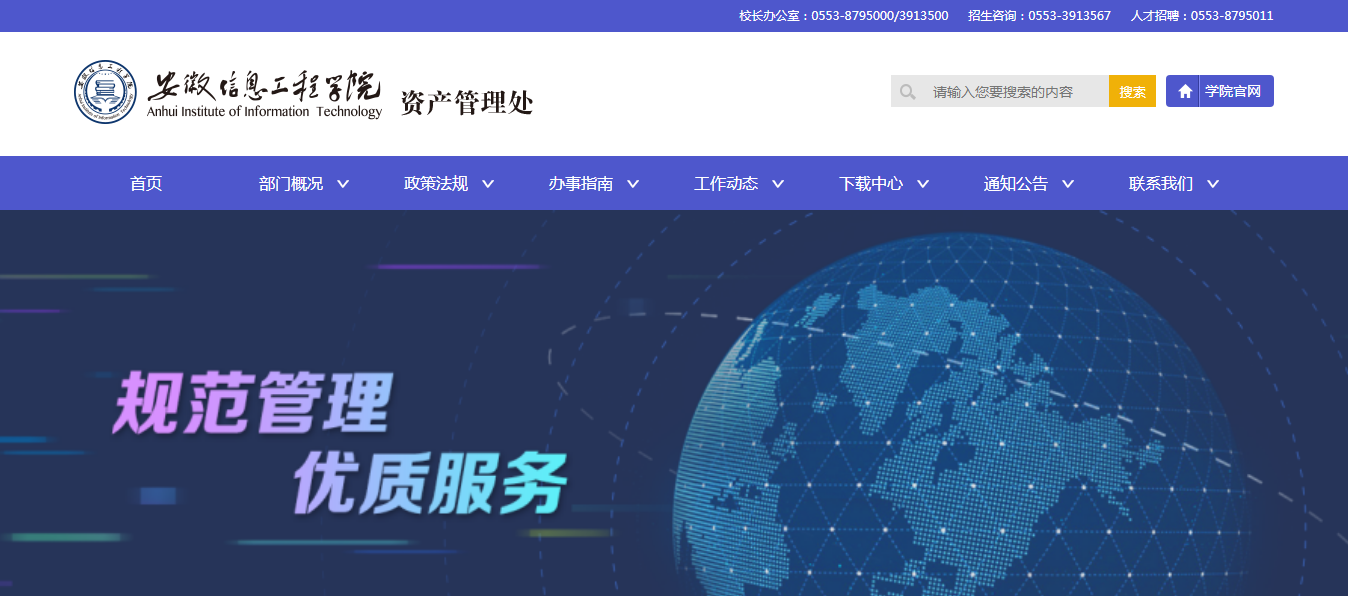Click the home icon beside 学院官网

pyautogui.click(x=1184, y=90)
